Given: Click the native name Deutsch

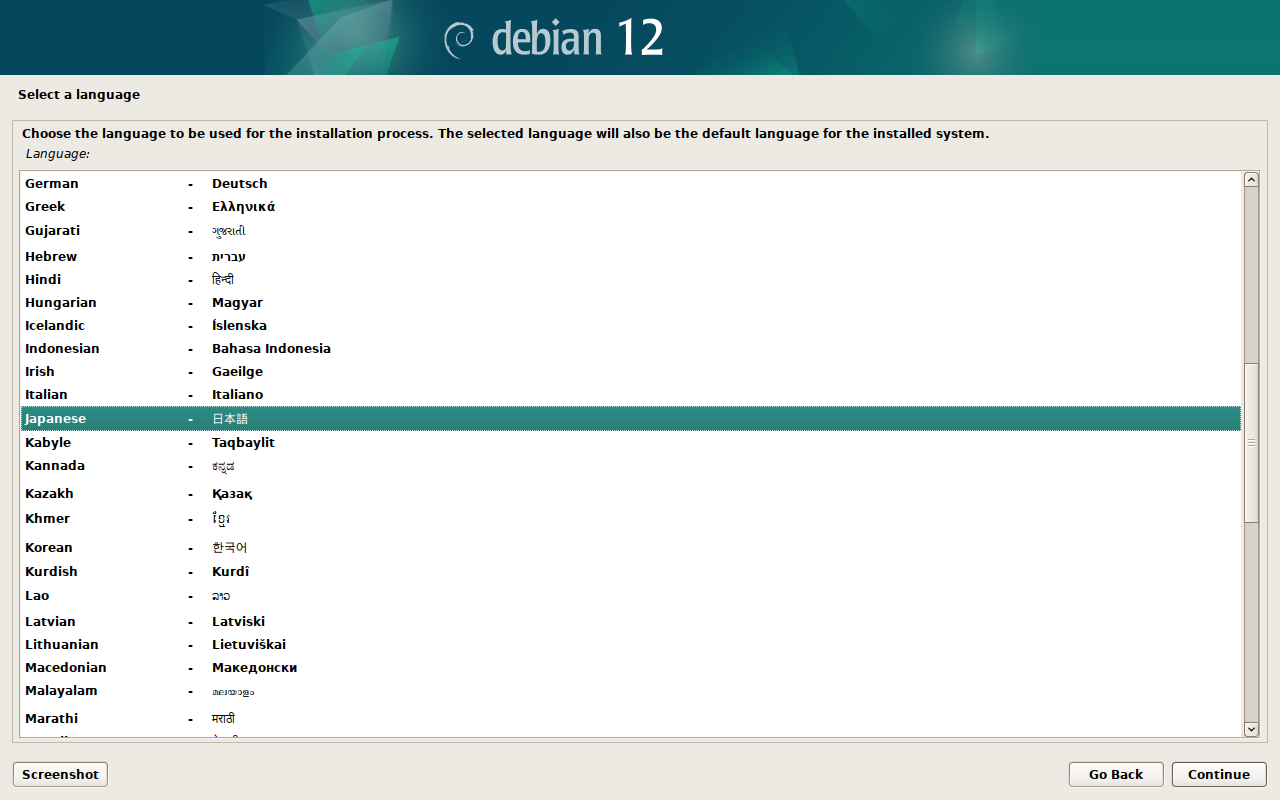Looking at the screenshot, I should (240, 183).
